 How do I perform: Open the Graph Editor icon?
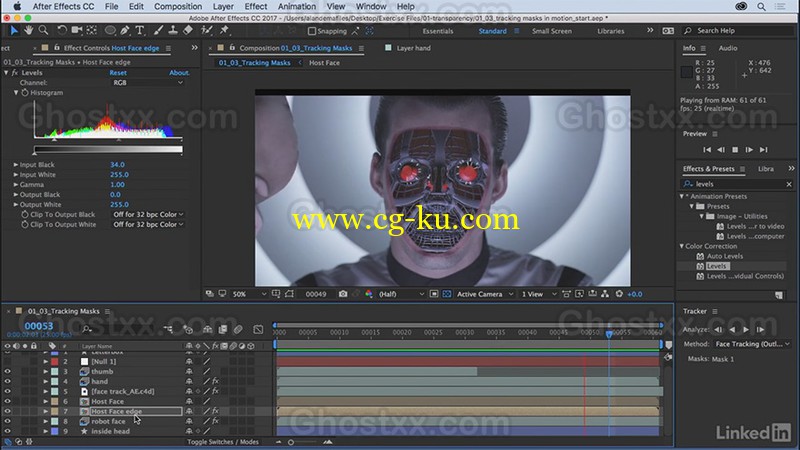click(x=258, y=330)
